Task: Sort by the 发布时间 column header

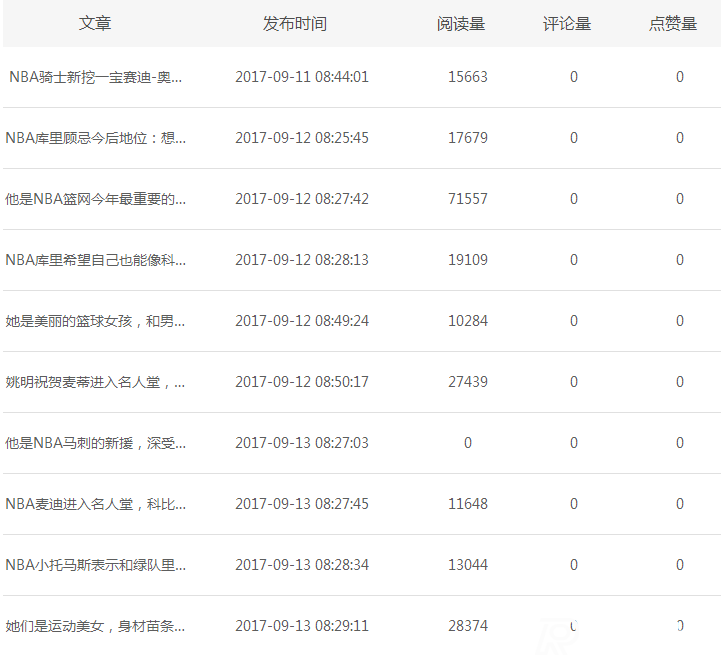Action: tap(295, 23)
